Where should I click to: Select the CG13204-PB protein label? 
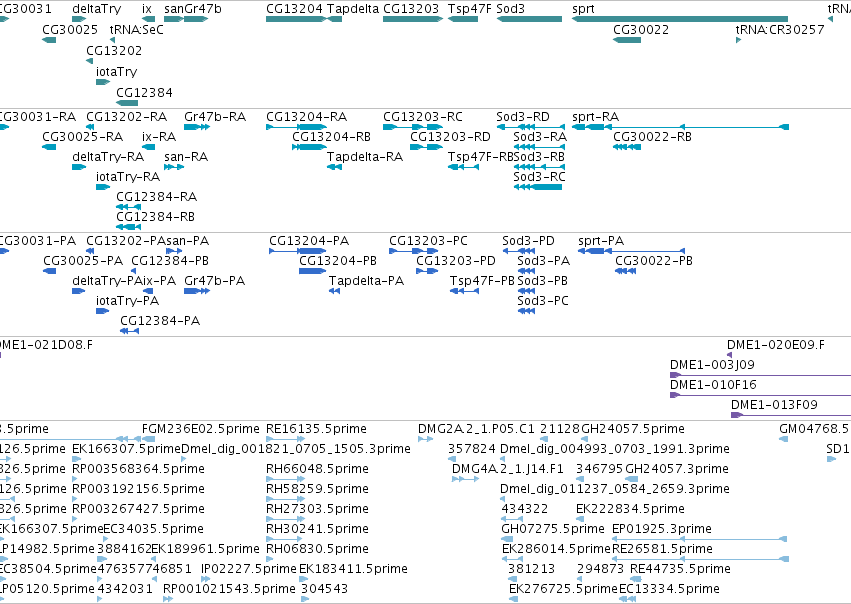(x=338, y=261)
